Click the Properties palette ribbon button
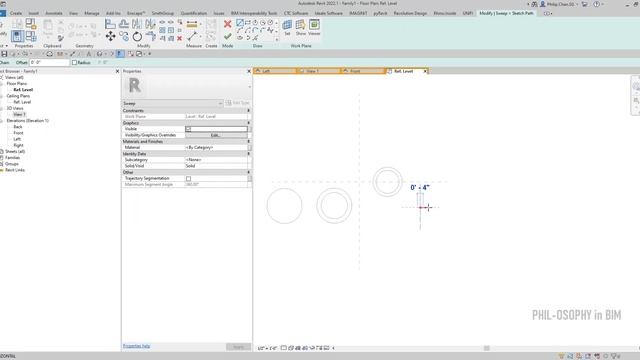640x360 pixels. [18, 36]
